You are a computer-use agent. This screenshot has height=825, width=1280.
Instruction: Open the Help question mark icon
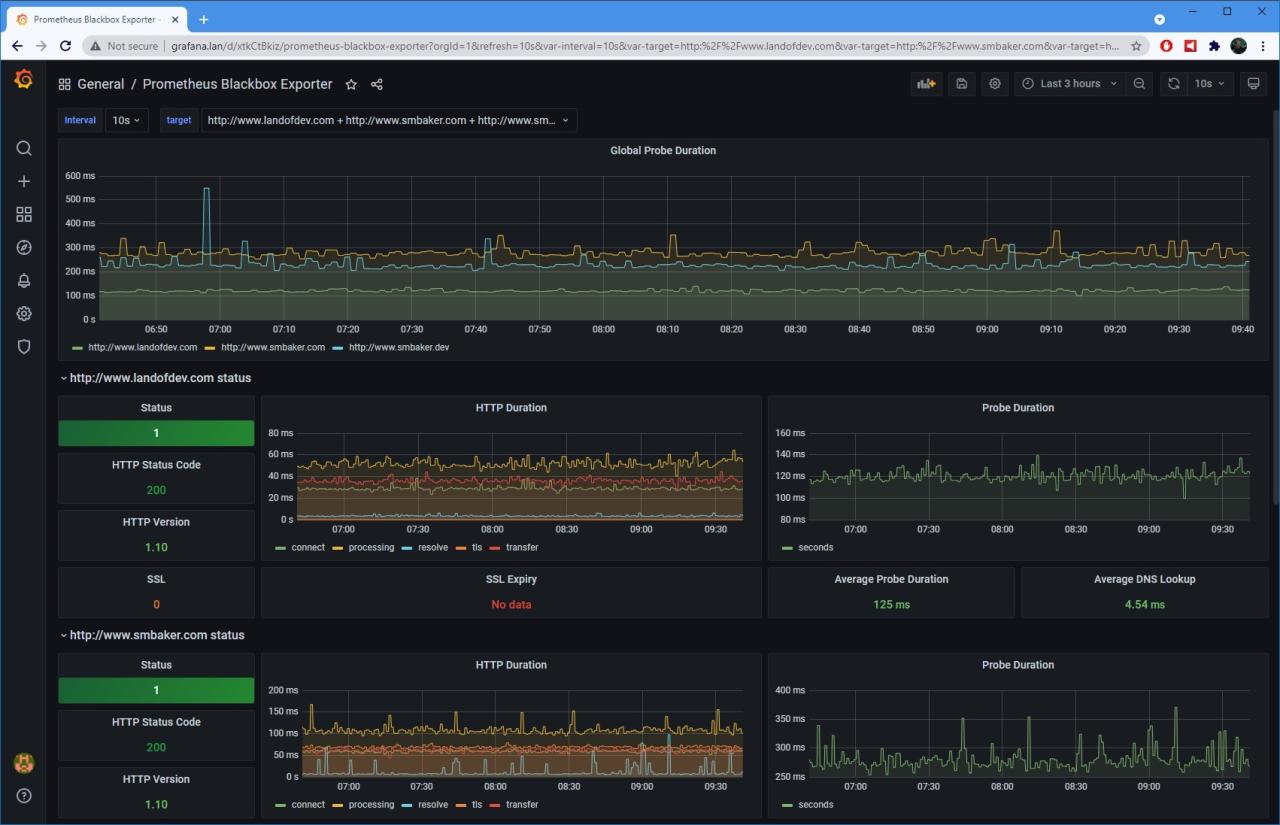[x=24, y=796]
